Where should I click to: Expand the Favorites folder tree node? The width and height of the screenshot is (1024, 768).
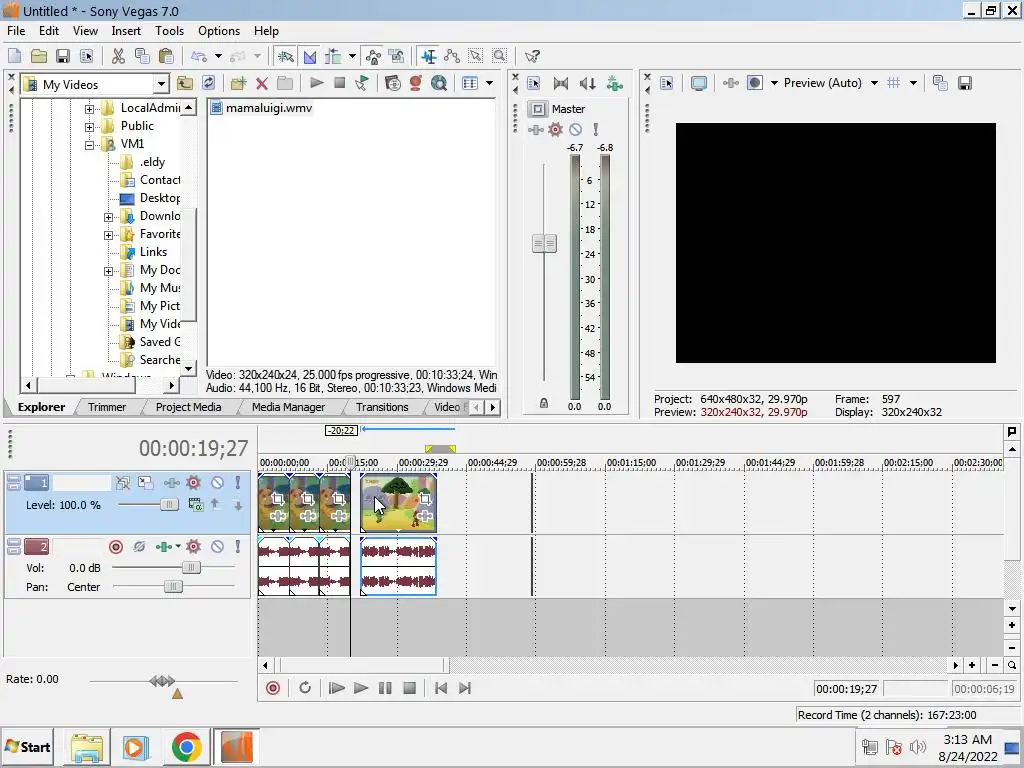pyautogui.click(x=108, y=235)
